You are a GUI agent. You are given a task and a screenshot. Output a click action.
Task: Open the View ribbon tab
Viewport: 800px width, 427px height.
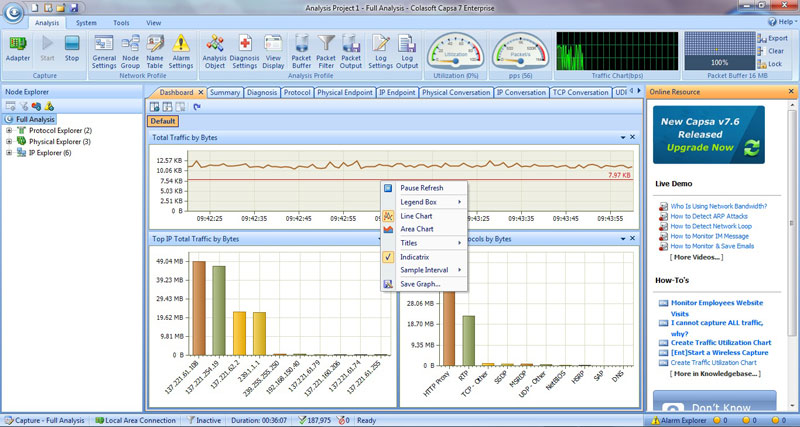pyautogui.click(x=154, y=23)
